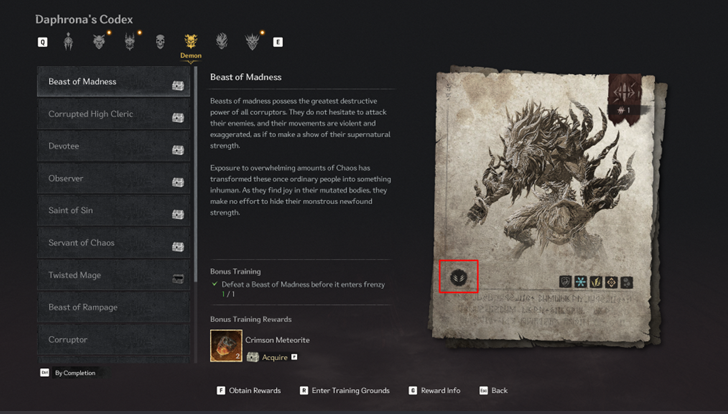Screen dimensions: 728x414
Task: Click the round lightning emblem in red box
Action: point(458,277)
